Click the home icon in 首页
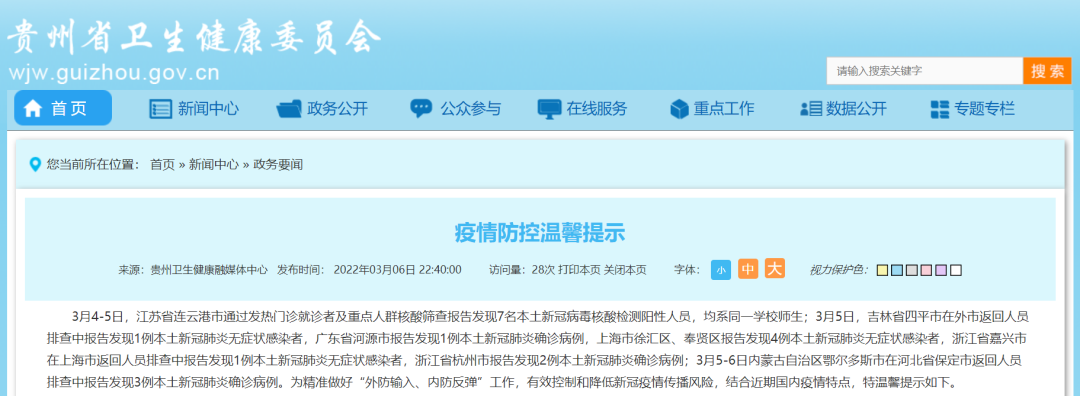The width and height of the screenshot is (1080, 396). 33,108
